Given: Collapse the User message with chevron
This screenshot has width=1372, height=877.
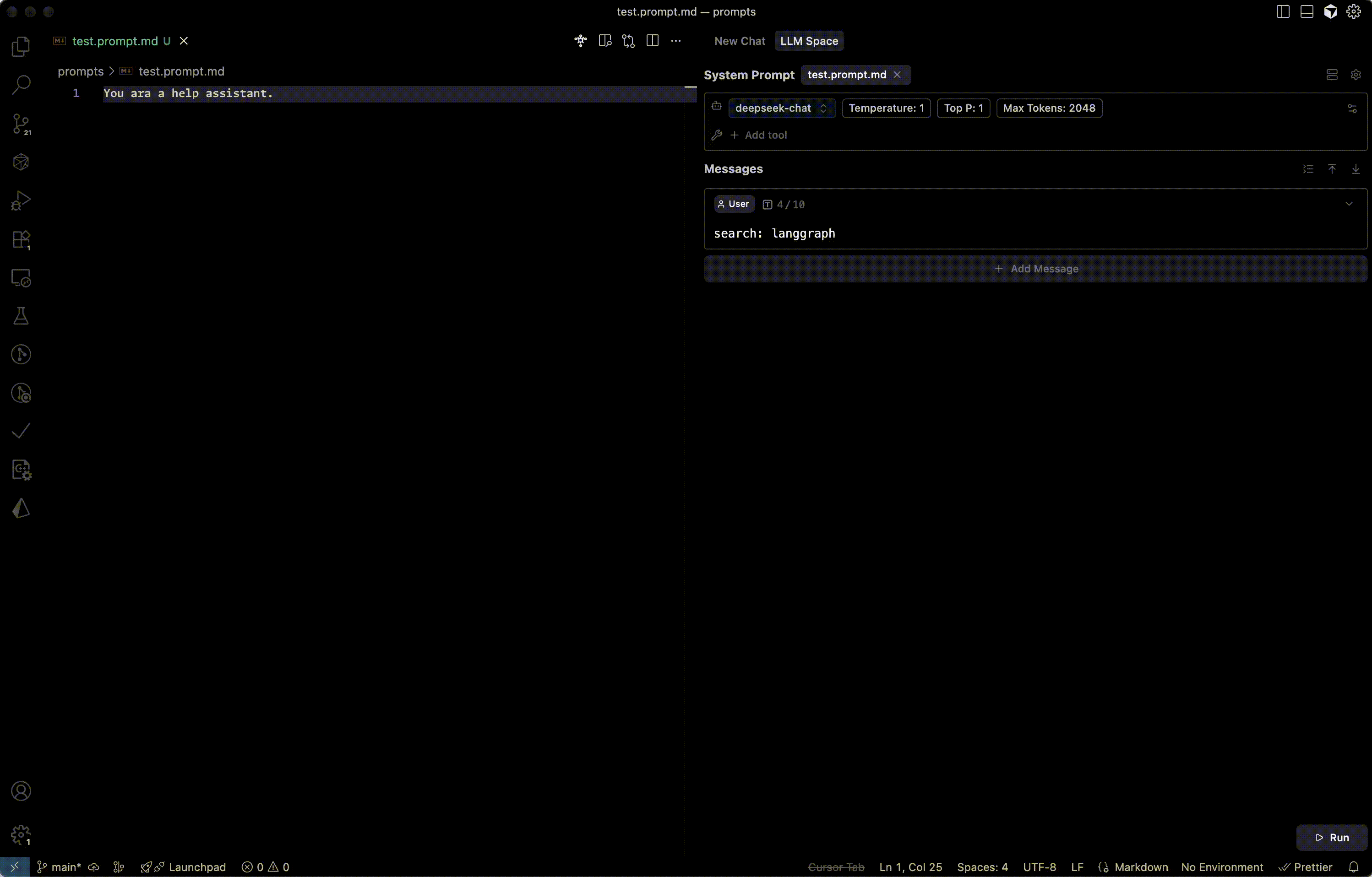Looking at the screenshot, I should [1349, 204].
